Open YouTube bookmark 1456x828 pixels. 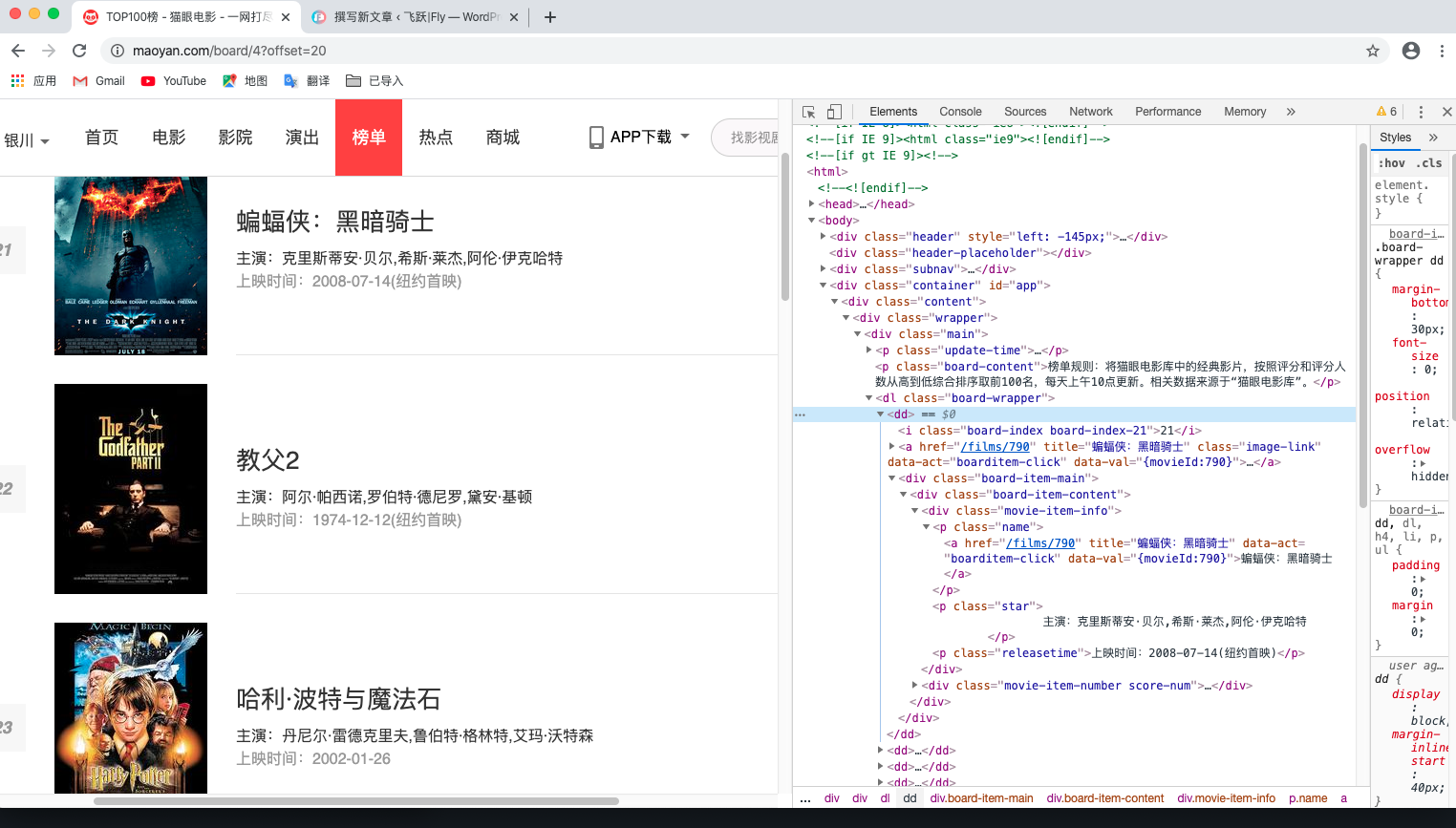coord(174,81)
